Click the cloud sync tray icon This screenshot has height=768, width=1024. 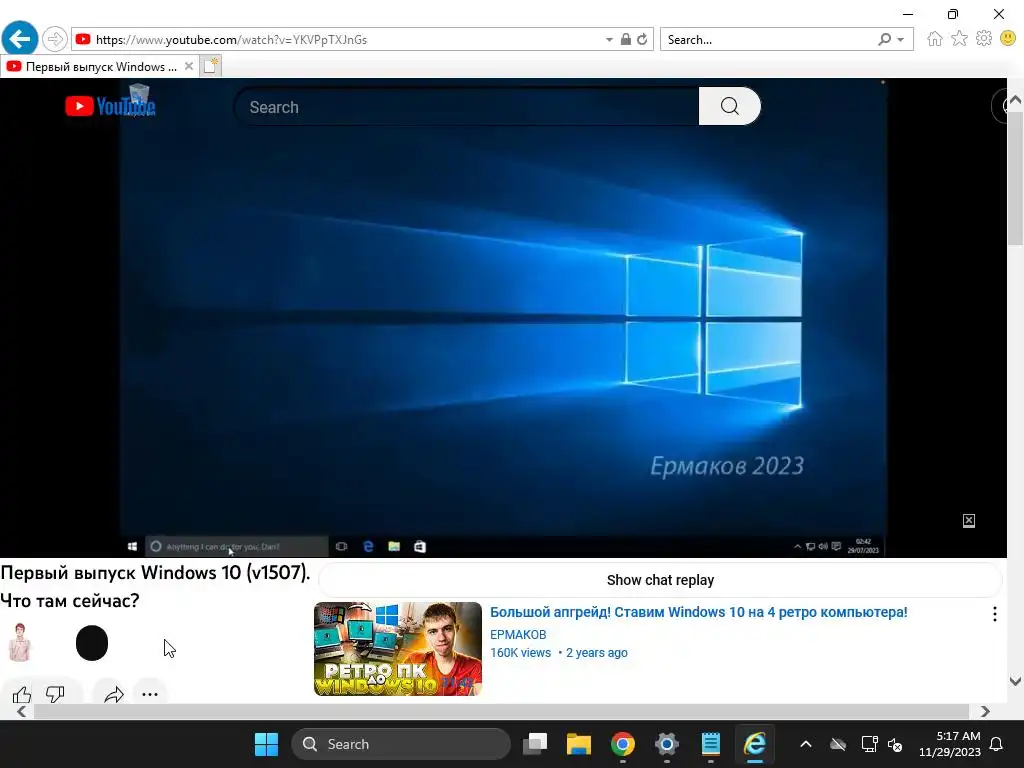click(838, 744)
